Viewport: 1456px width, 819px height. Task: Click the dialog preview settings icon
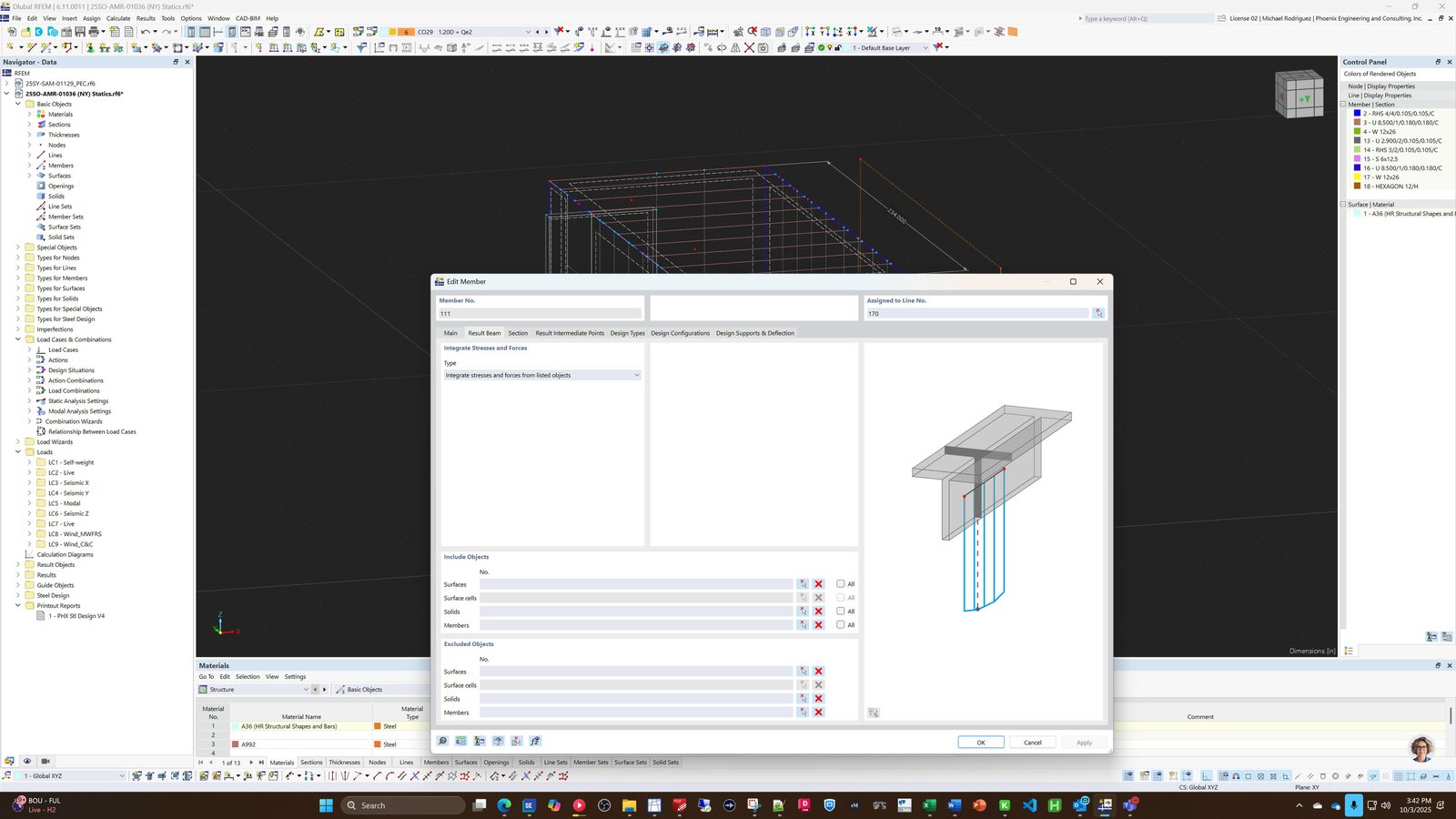(x=874, y=713)
